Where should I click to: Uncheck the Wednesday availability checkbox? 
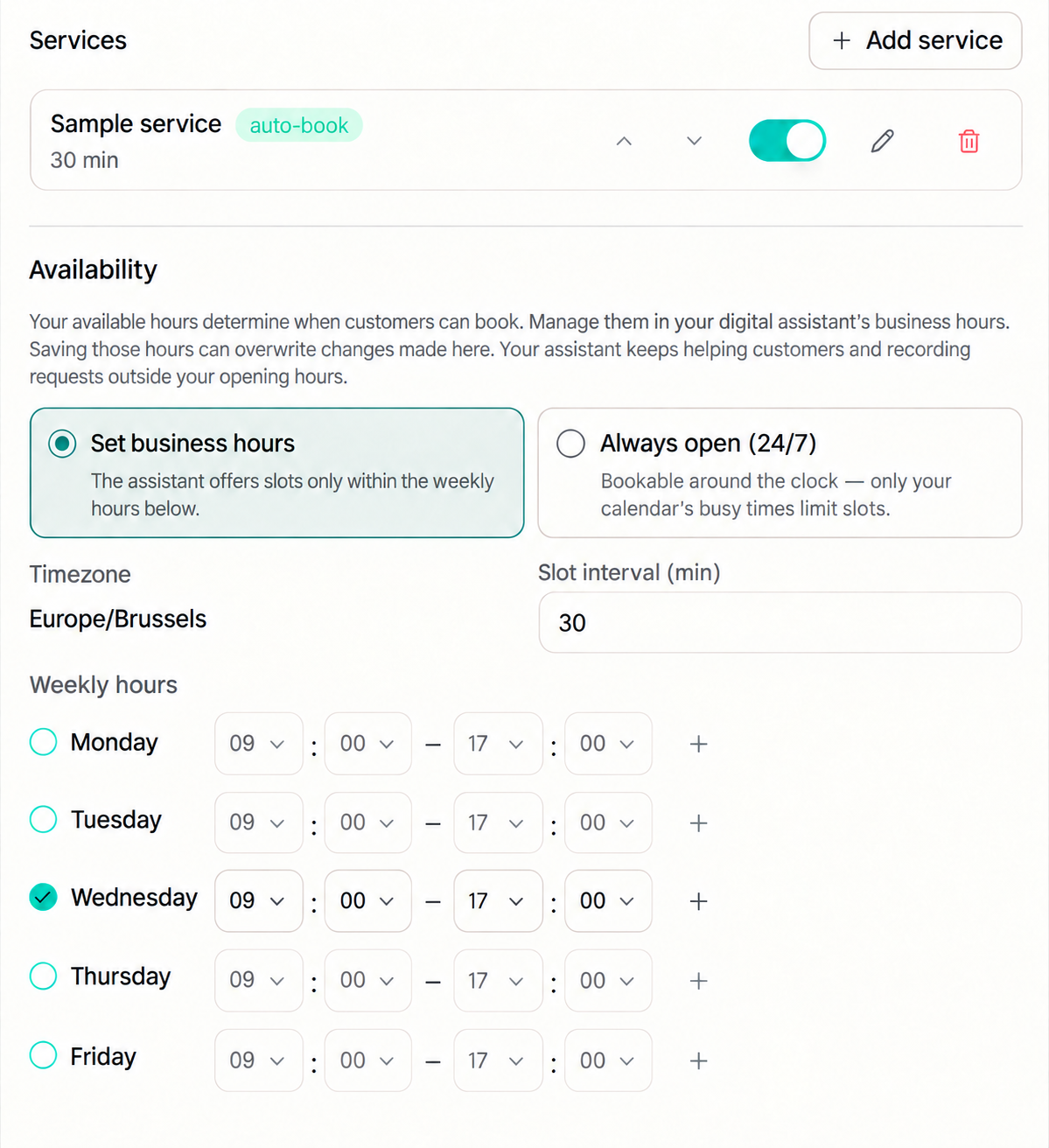(x=43, y=897)
